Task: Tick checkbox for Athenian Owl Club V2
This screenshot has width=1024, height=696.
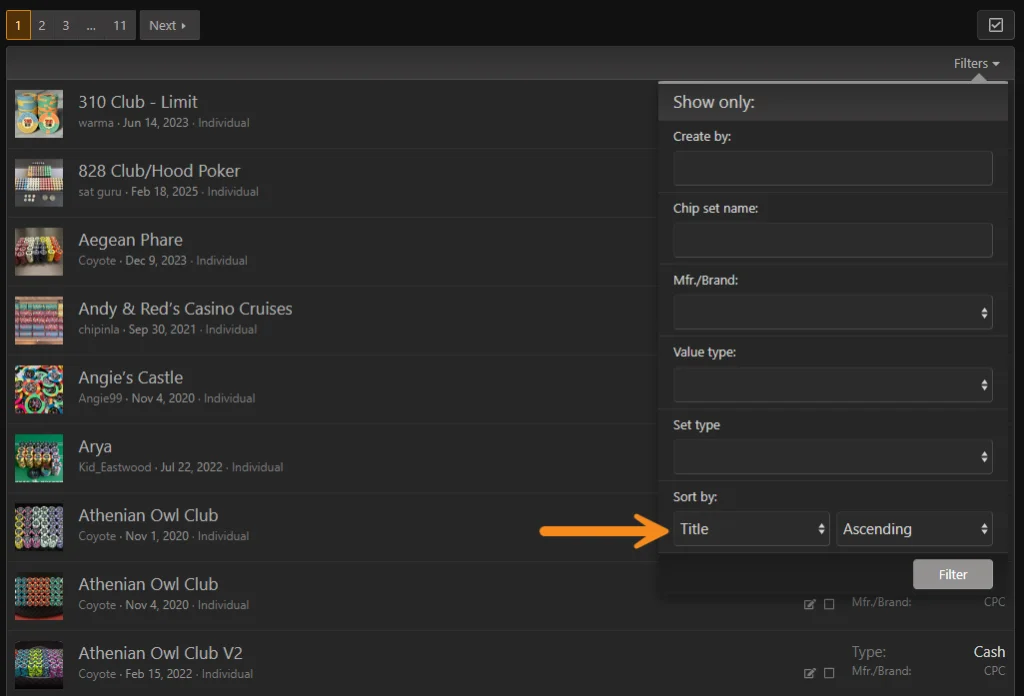Action: point(829,673)
